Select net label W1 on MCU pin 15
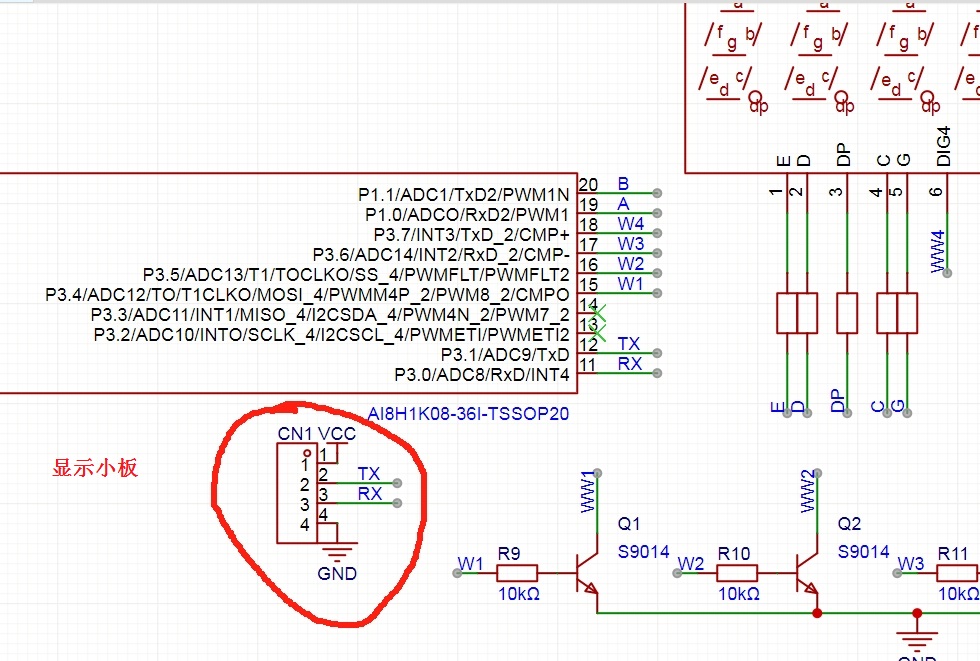 [630, 284]
